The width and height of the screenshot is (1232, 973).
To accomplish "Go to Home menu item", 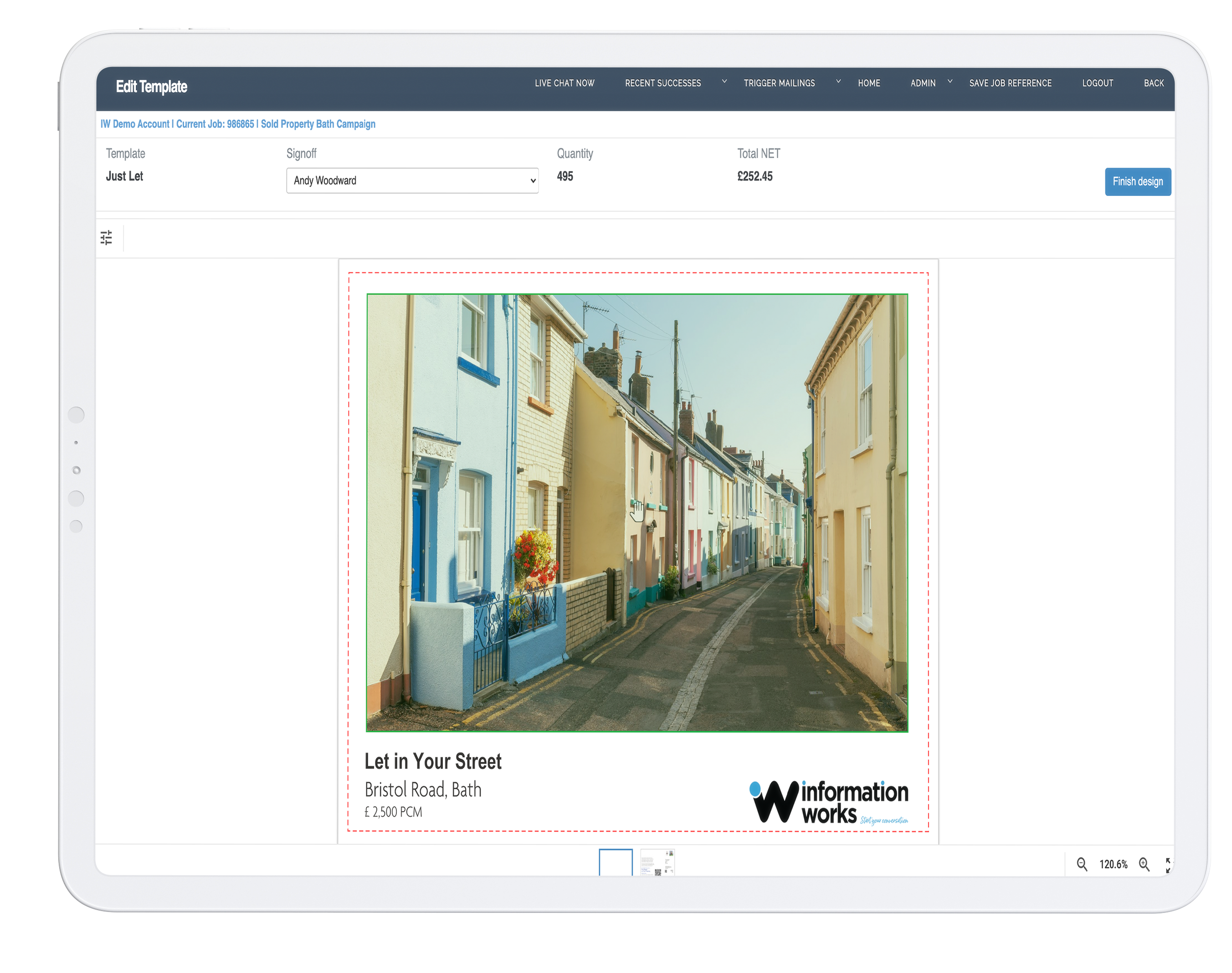I will tap(868, 83).
